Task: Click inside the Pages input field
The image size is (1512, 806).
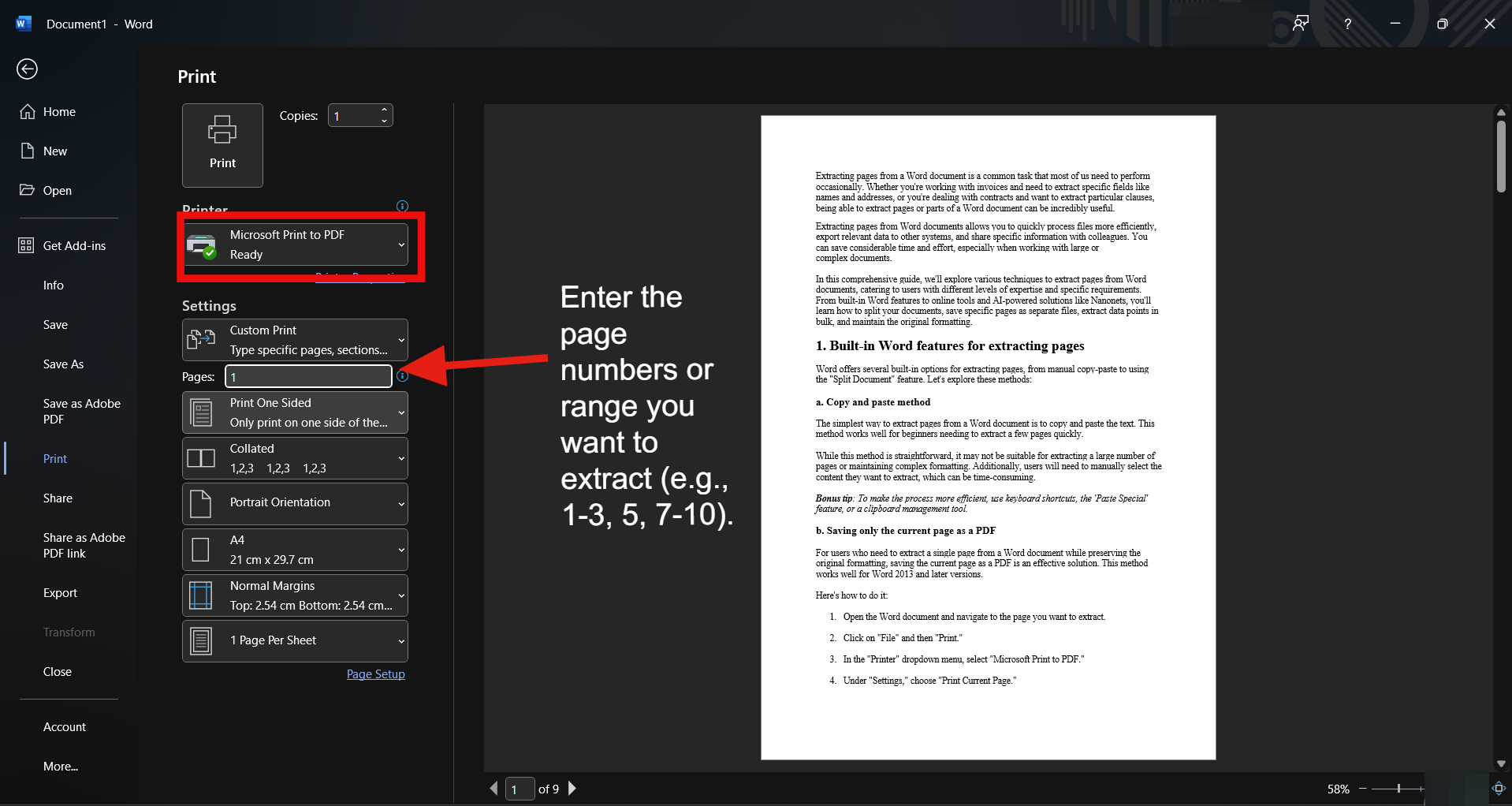Action: [x=307, y=376]
